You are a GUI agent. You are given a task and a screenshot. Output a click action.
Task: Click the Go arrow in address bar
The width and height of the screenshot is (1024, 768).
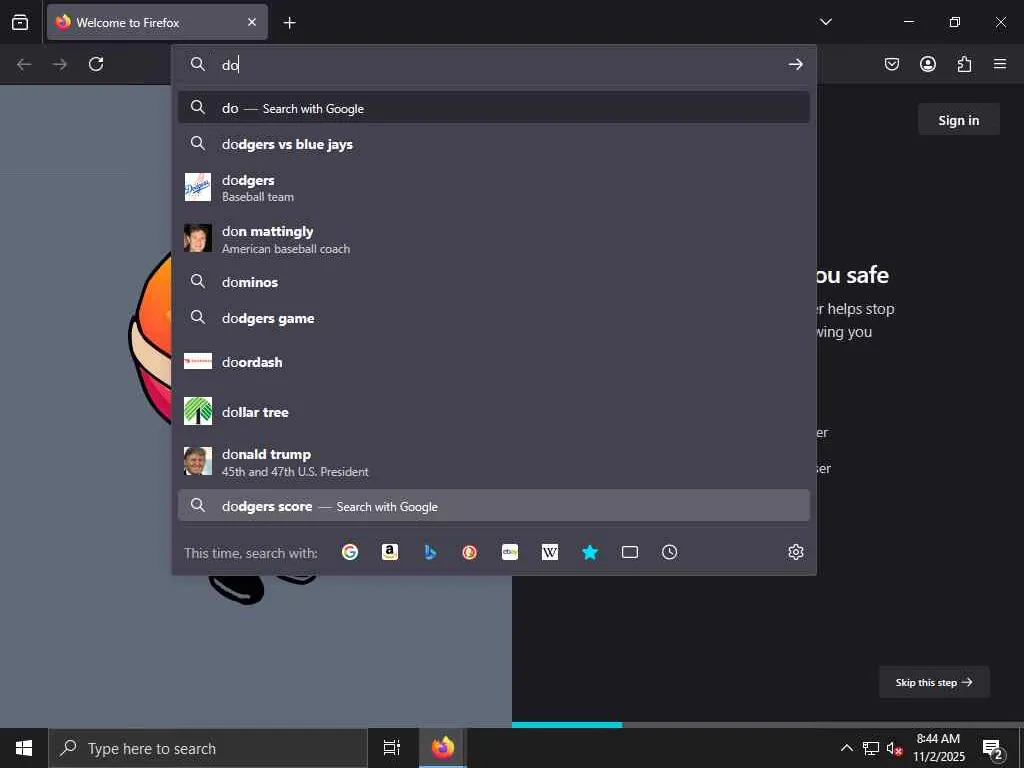coord(795,64)
